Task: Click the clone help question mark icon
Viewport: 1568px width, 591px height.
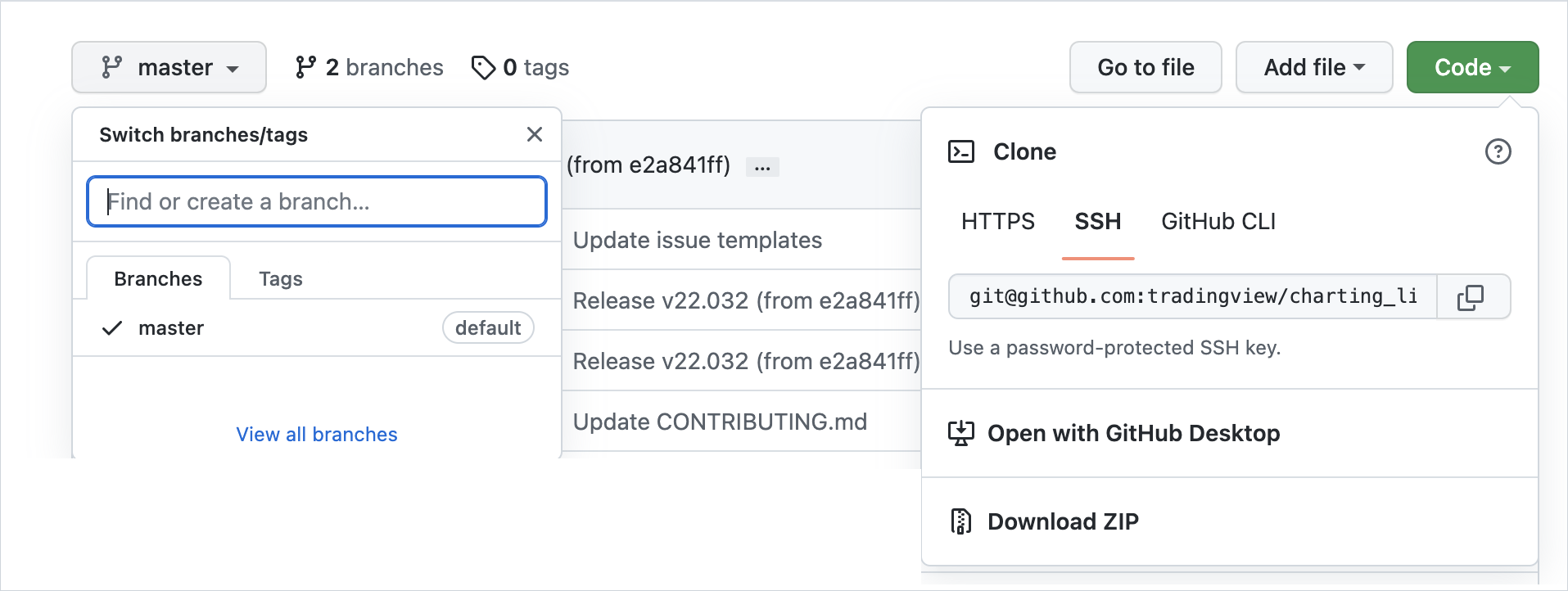Action: [1498, 151]
